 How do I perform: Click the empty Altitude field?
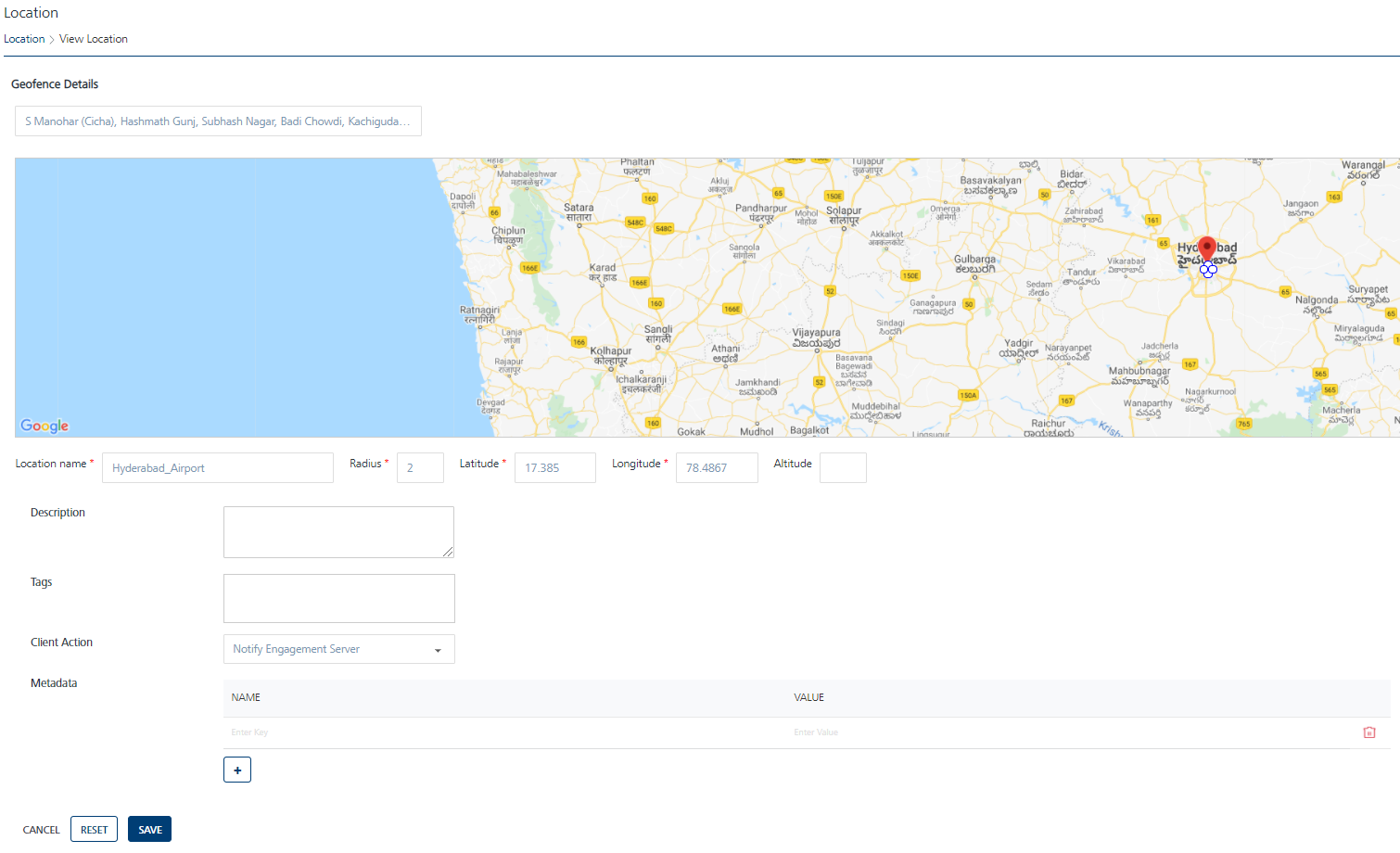click(x=843, y=468)
